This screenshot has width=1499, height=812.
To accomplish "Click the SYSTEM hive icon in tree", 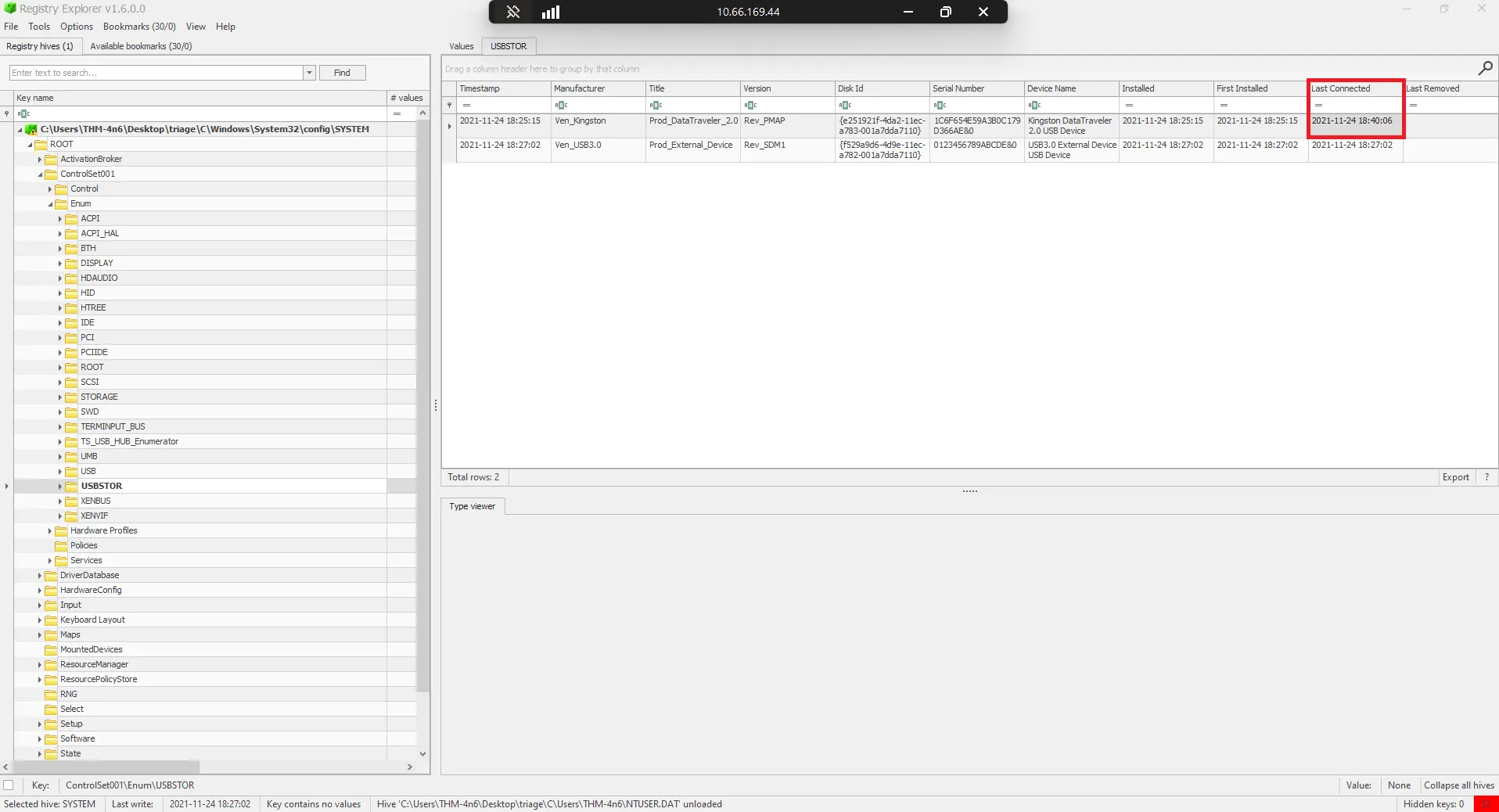I will [31, 129].
